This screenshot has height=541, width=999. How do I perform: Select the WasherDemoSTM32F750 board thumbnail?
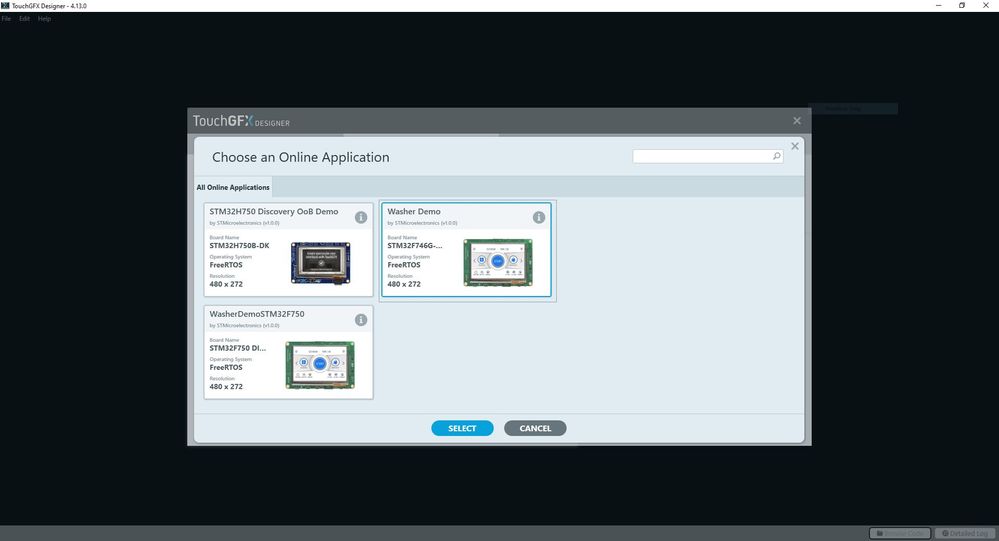pos(320,364)
